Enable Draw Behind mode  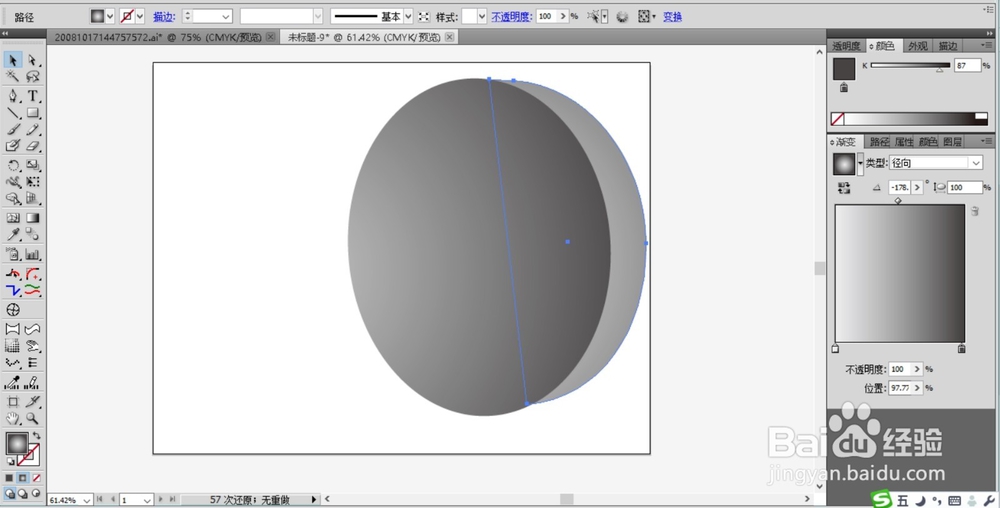click(x=22, y=493)
